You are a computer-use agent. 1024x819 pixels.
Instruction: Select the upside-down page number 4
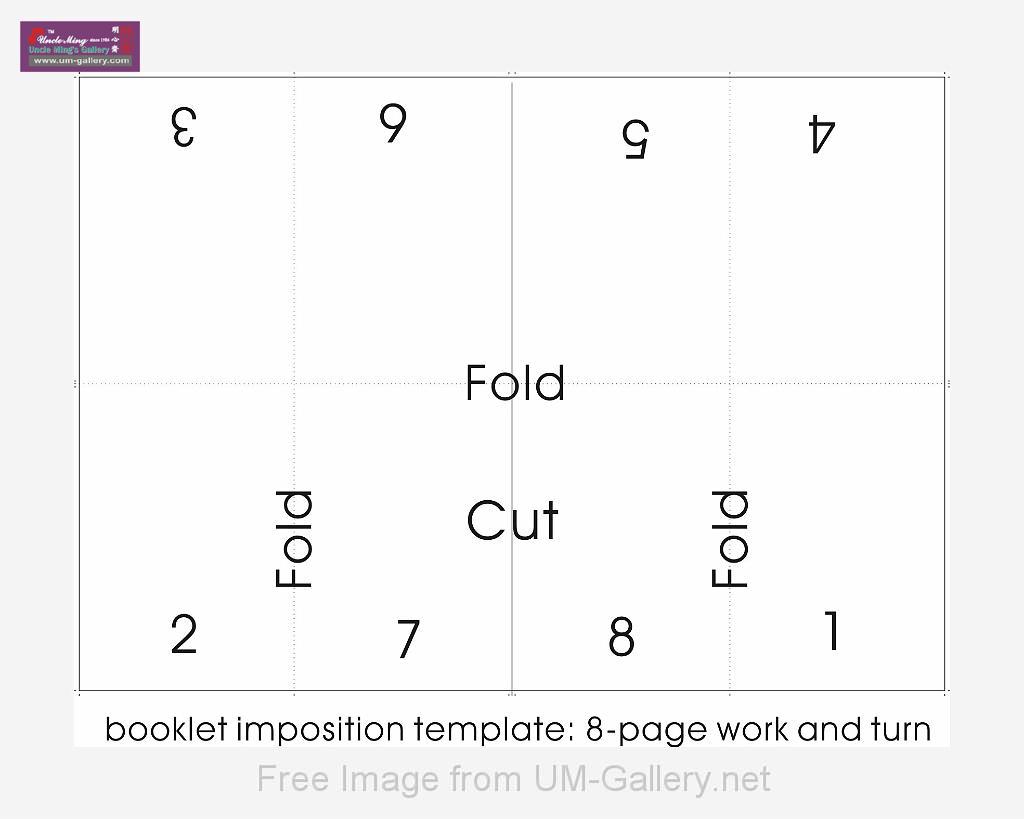pos(820,135)
